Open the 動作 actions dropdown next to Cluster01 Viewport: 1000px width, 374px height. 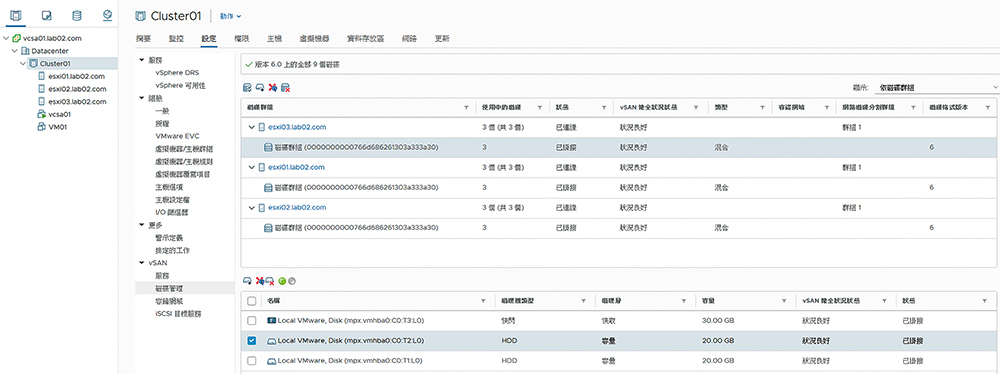(x=230, y=16)
